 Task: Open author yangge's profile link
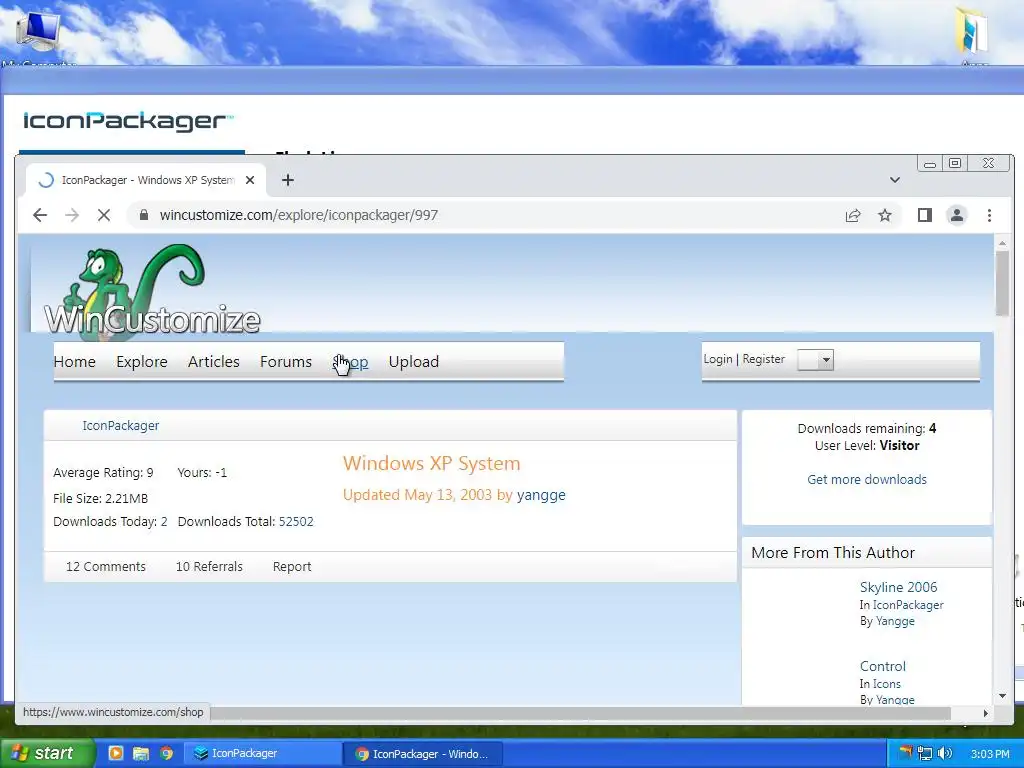pos(541,495)
